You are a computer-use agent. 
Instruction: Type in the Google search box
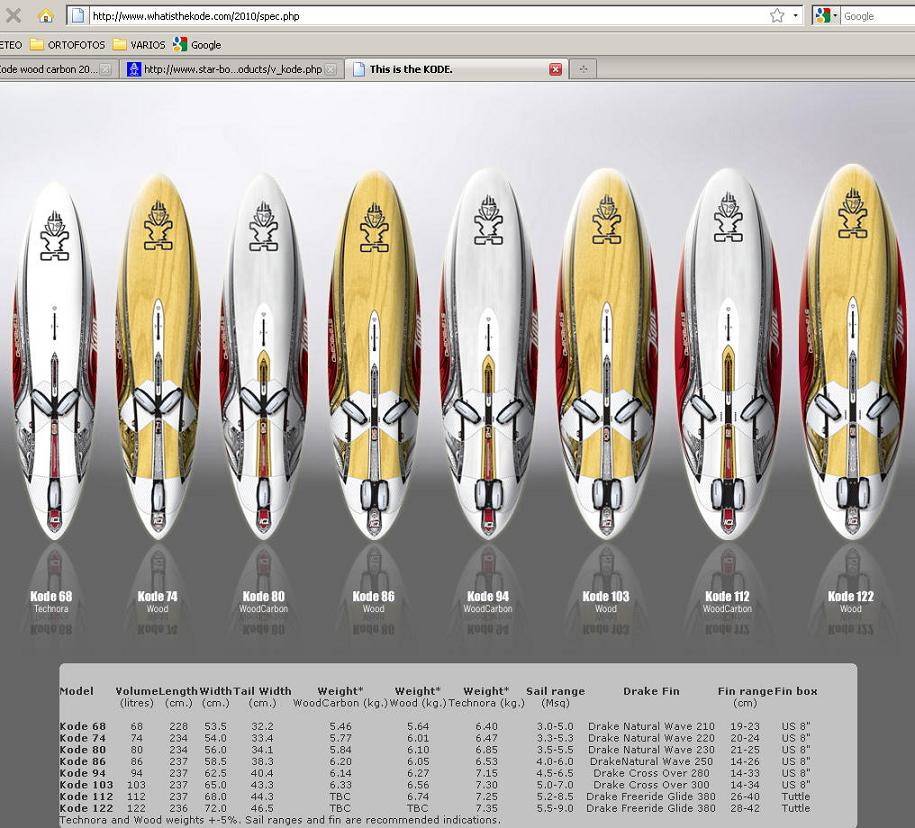pos(875,16)
